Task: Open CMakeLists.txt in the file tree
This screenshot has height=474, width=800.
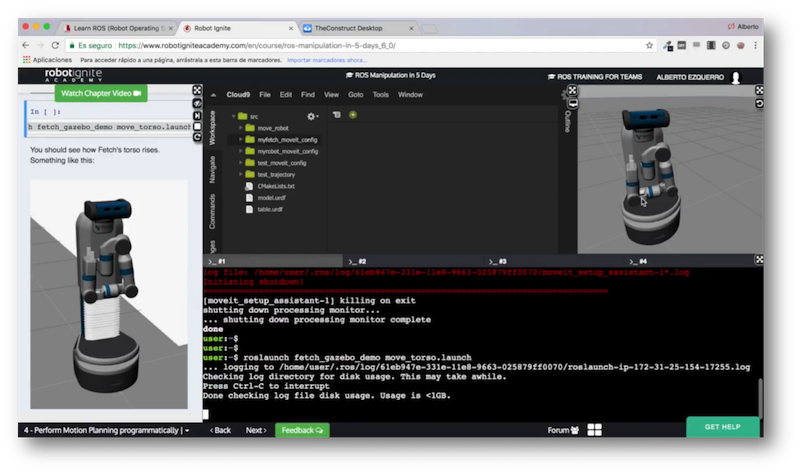Action: point(276,186)
